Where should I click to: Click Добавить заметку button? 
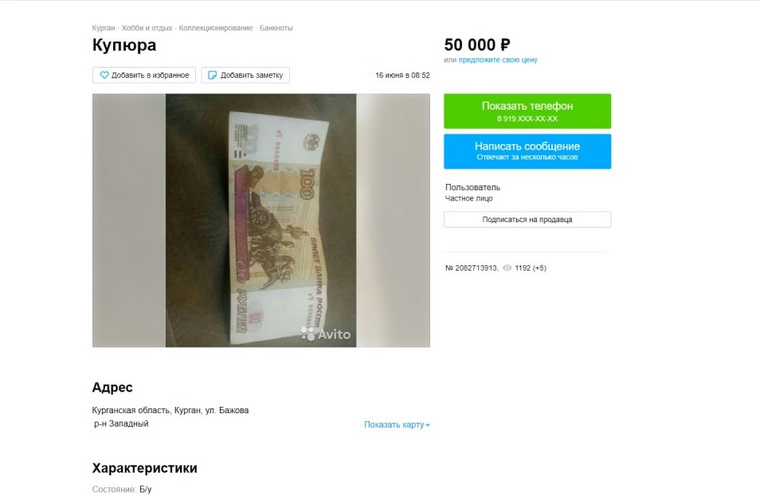[x=245, y=75]
